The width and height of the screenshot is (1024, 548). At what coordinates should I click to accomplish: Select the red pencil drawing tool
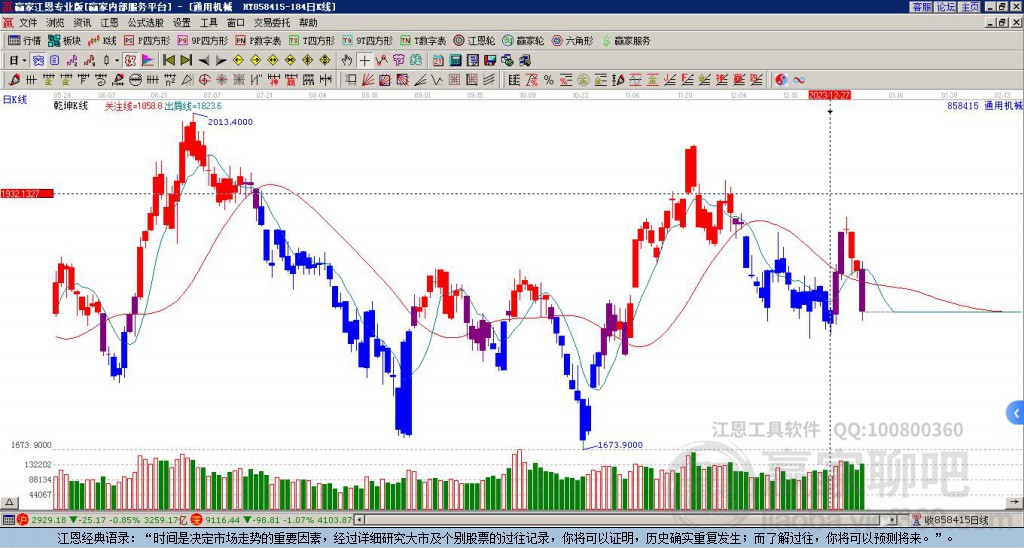(14, 80)
